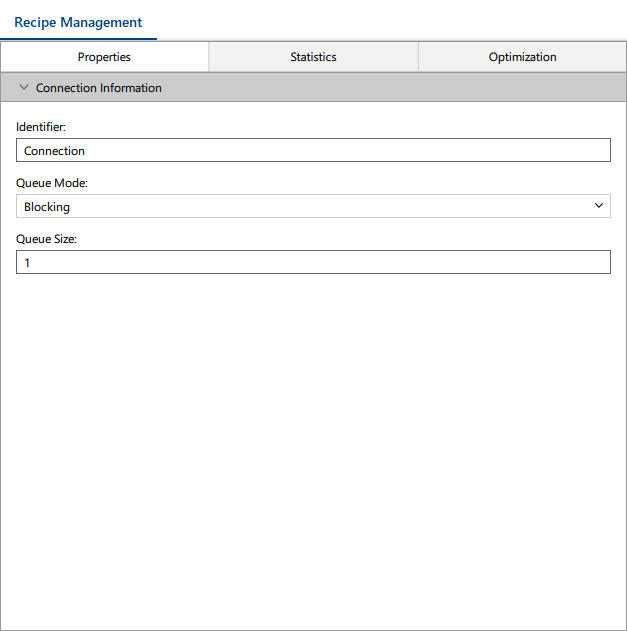Image resolution: width=627 pixels, height=631 pixels.
Task: Switch to the Optimization tab
Action: tap(522, 57)
